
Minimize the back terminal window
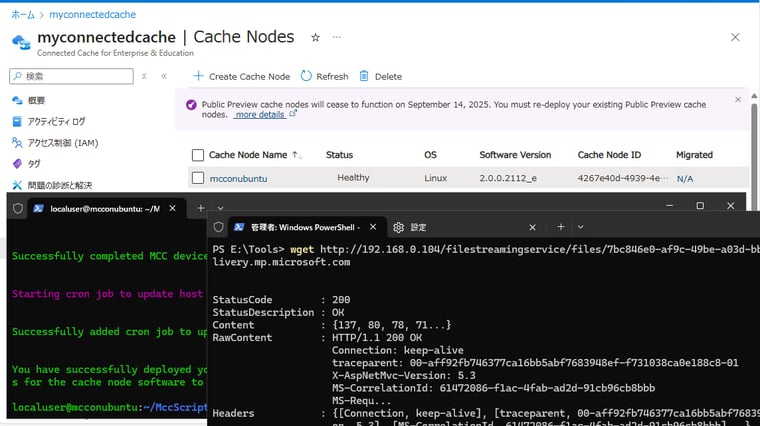tap(669, 206)
